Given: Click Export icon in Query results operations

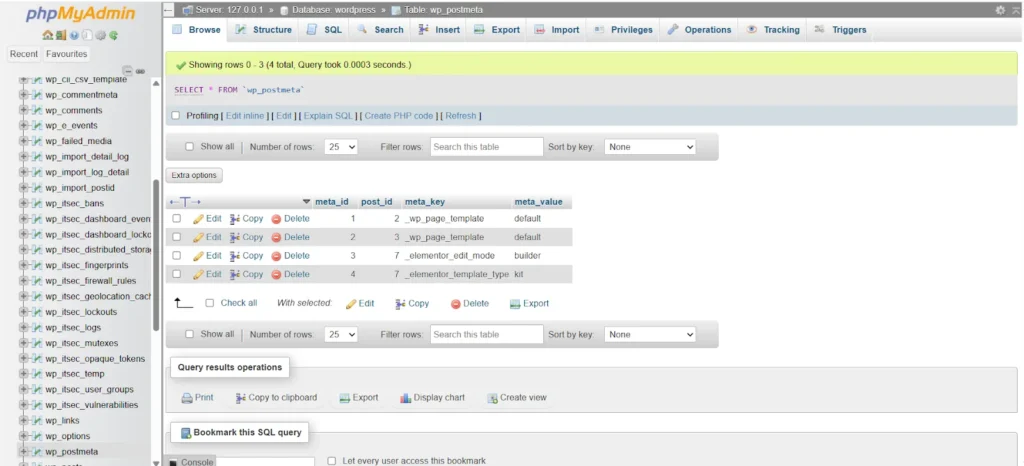Looking at the screenshot, I should [345, 397].
